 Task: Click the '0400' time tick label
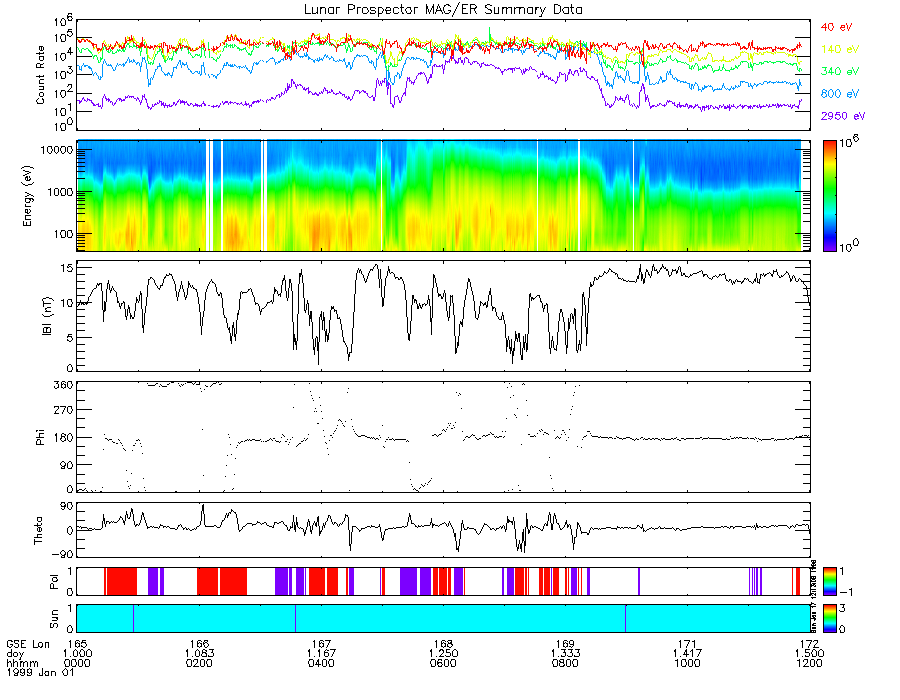[321, 663]
